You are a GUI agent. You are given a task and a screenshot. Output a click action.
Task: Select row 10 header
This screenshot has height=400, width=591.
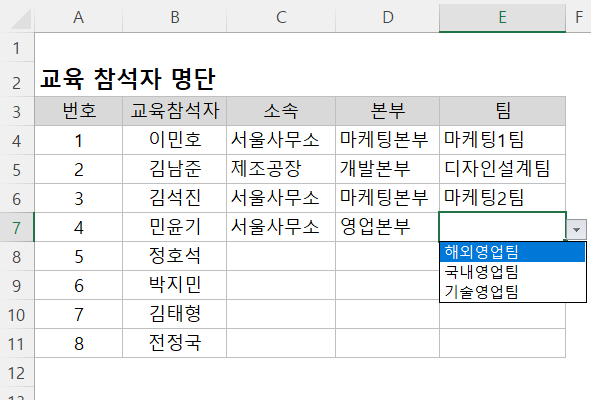pyautogui.click(x=17, y=315)
